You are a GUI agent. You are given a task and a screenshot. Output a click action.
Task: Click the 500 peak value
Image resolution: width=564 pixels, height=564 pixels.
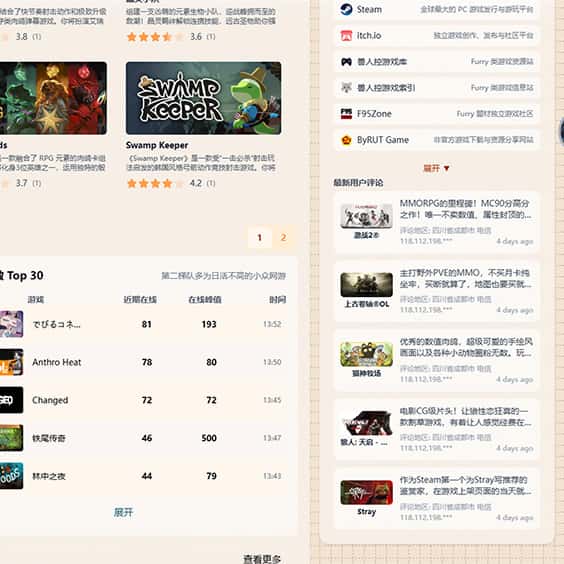209,438
